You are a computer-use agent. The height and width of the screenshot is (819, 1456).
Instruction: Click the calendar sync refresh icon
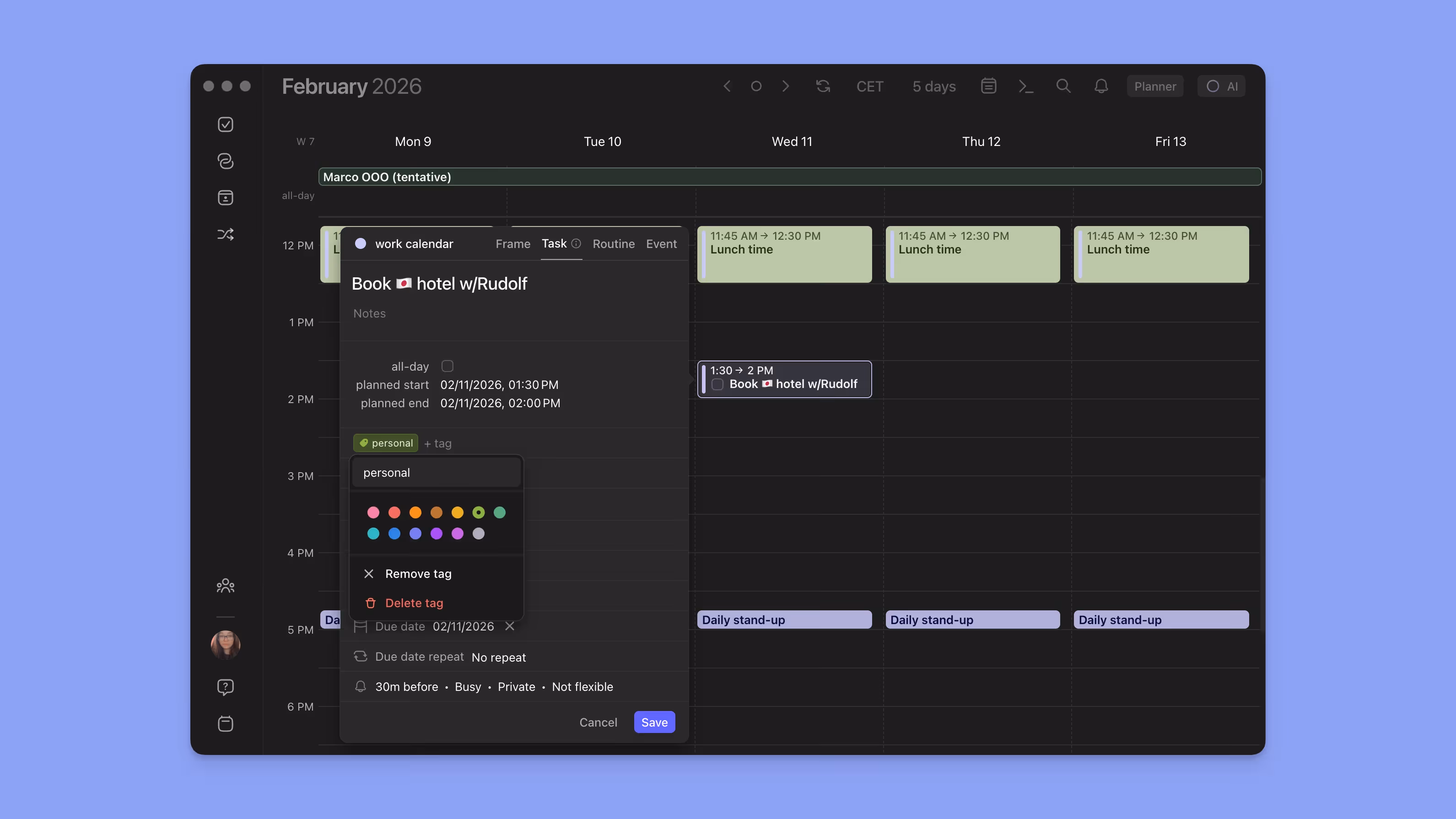pyautogui.click(x=823, y=86)
